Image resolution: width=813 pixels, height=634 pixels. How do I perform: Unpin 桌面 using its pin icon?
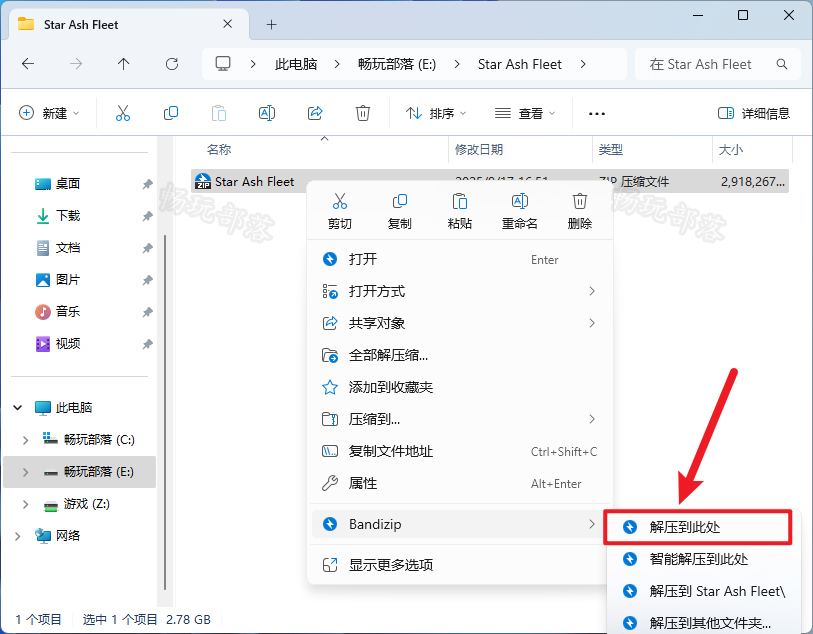148,184
